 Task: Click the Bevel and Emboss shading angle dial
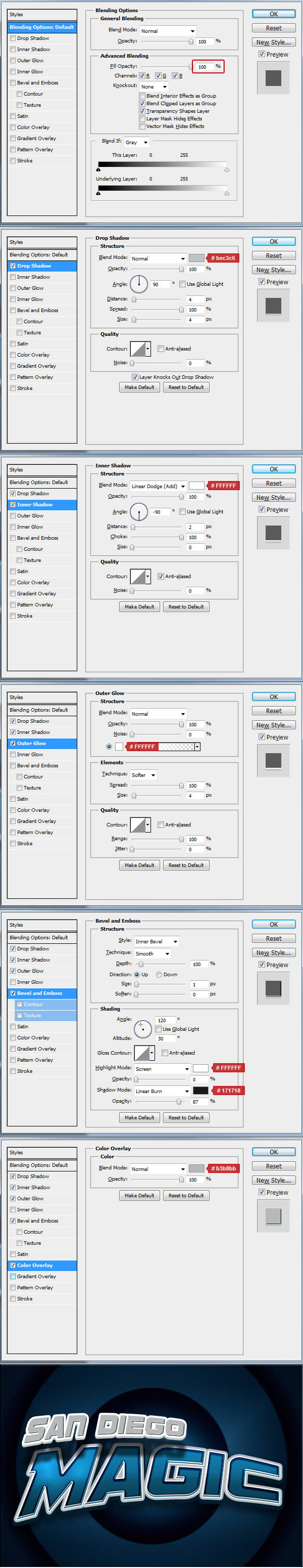[142, 1029]
